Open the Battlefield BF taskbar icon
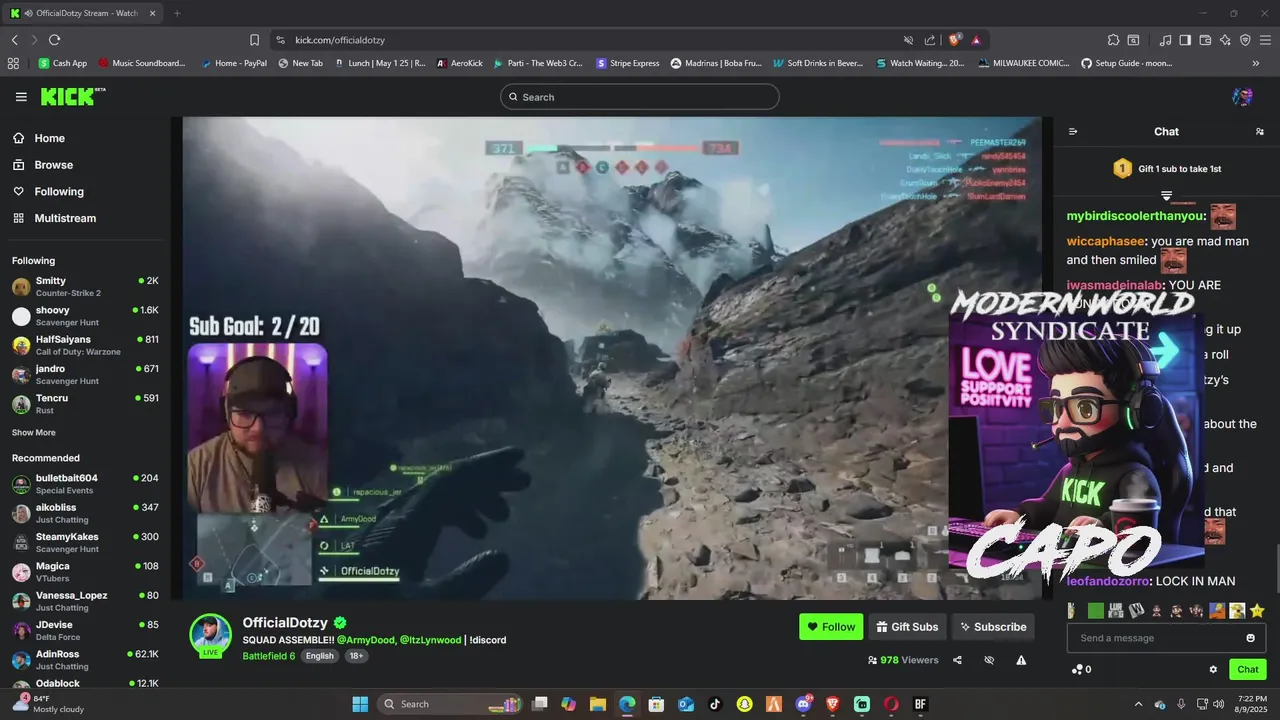This screenshot has height=720, width=1280. 920,704
